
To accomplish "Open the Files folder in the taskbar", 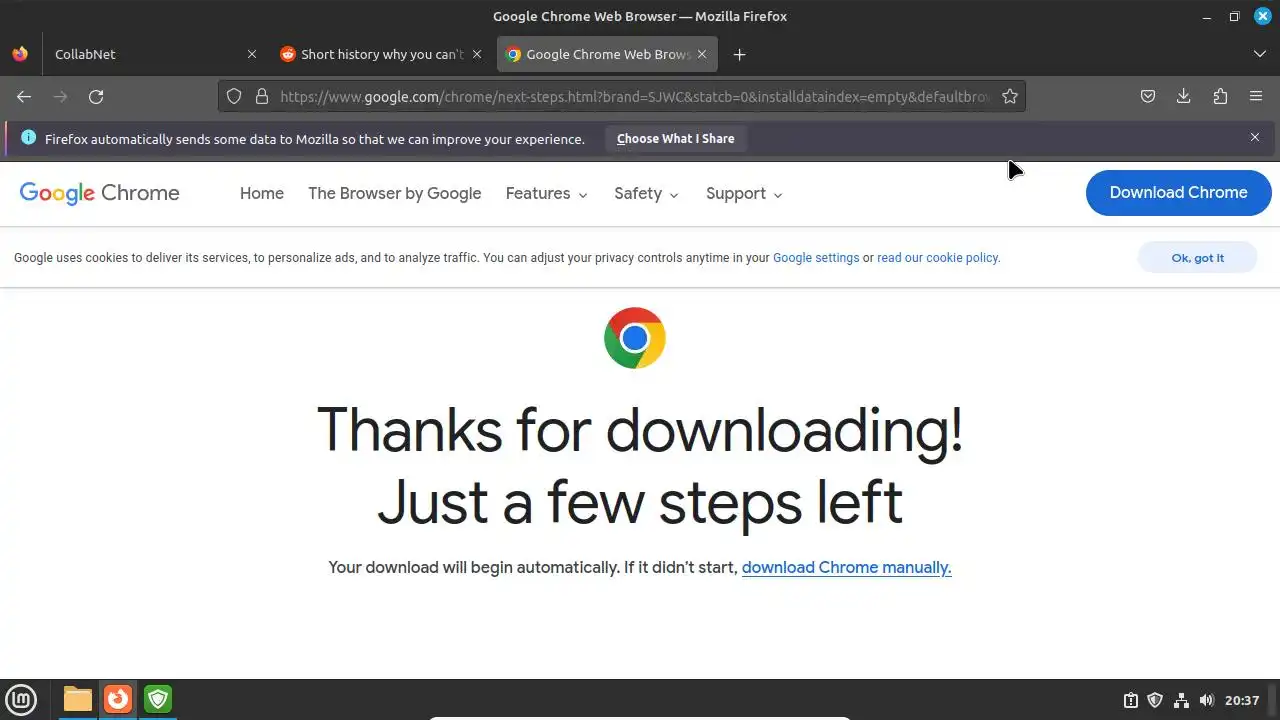I will pos(78,699).
